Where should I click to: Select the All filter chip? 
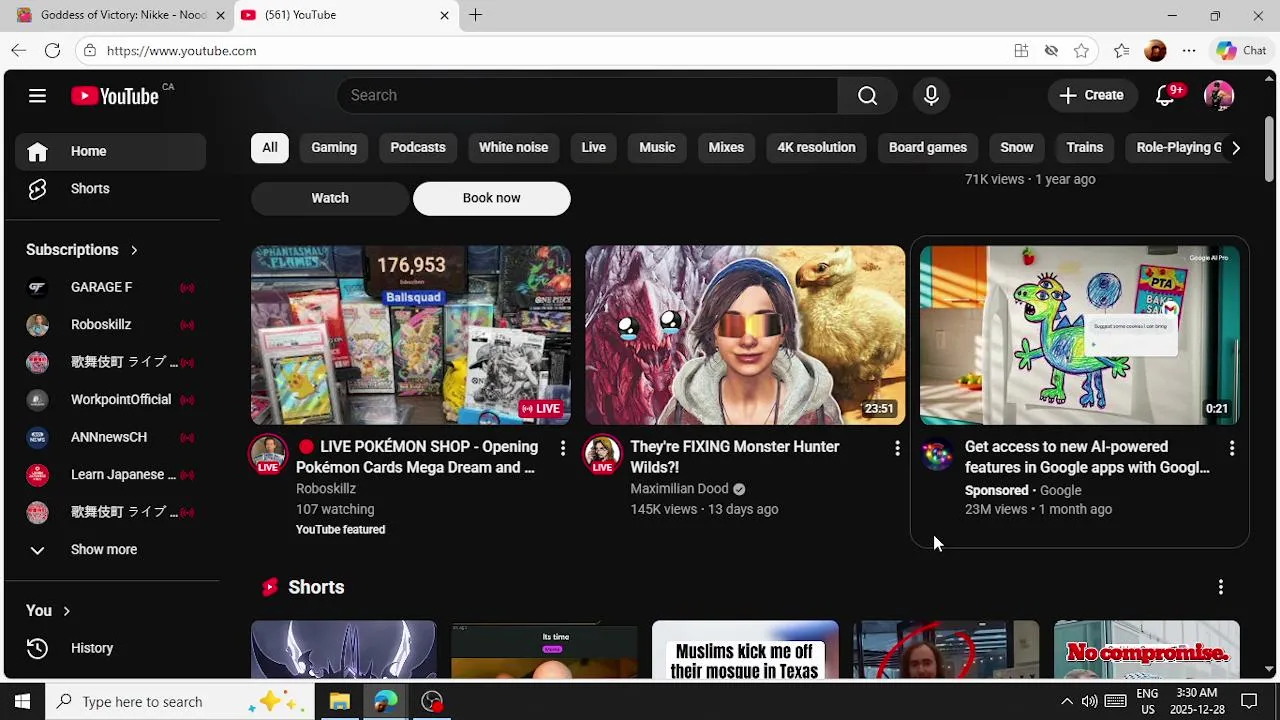tap(270, 147)
